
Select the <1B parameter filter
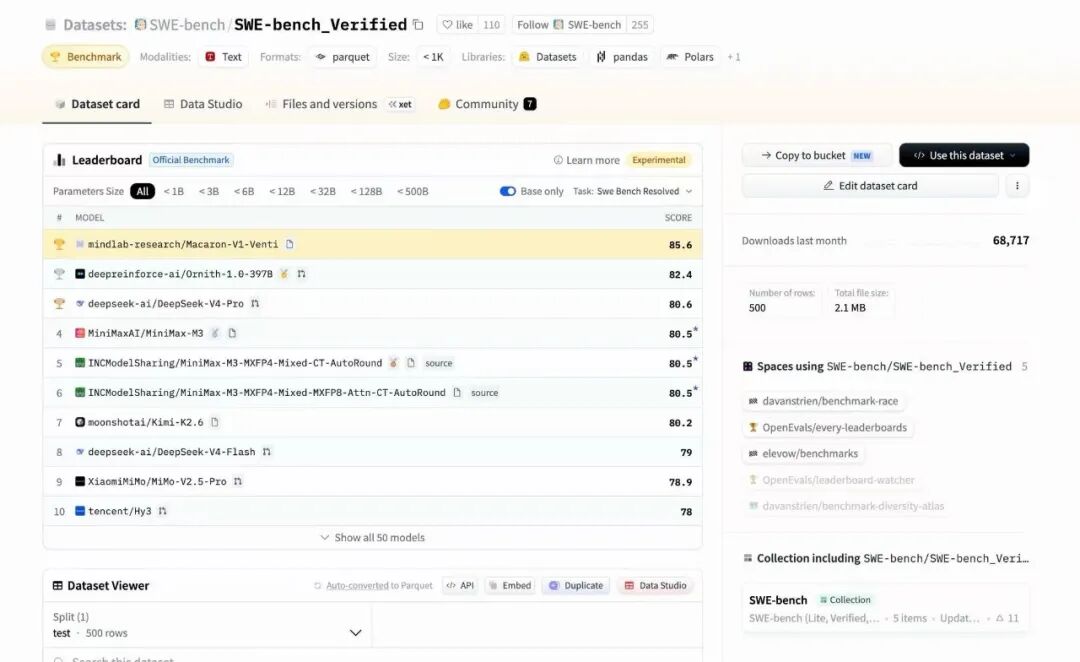tap(174, 192)
